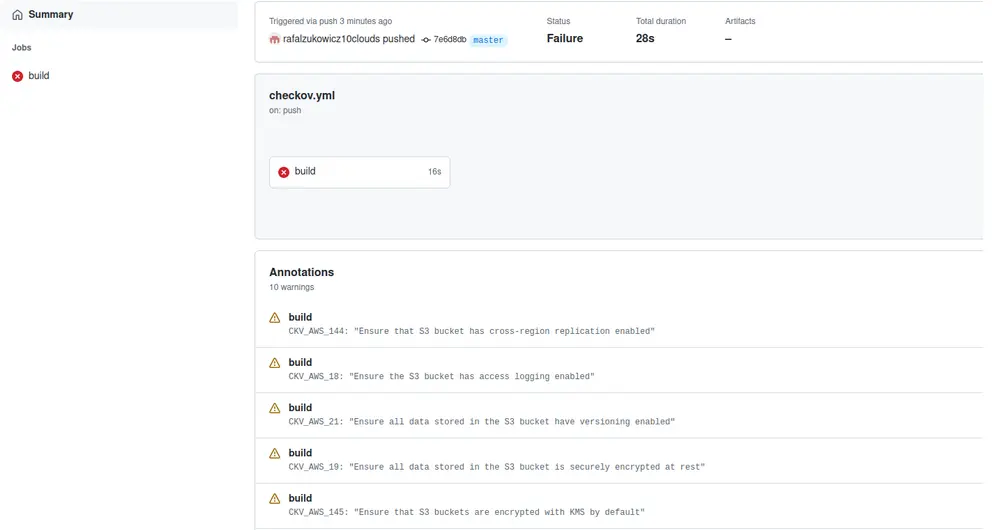This screenshot has height=530, width=992.
Task: Click the warning icon for CKV_AWS_19
Action: [x=275, y=453]
